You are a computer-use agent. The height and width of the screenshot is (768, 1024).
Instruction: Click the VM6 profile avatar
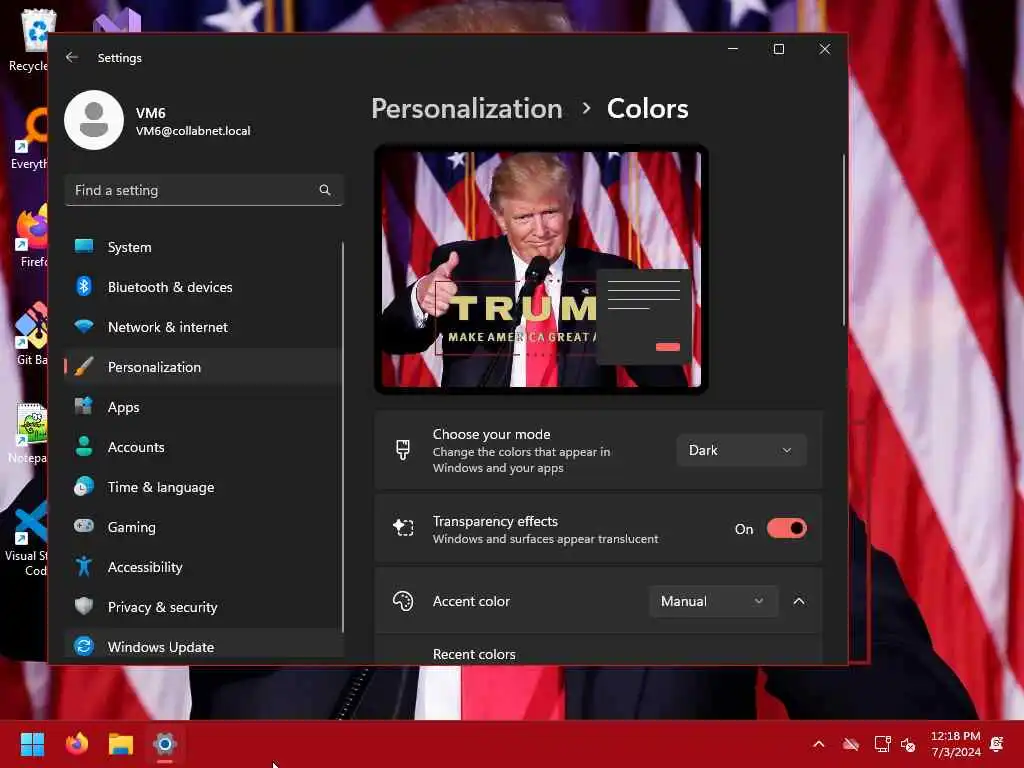point(94,120)
